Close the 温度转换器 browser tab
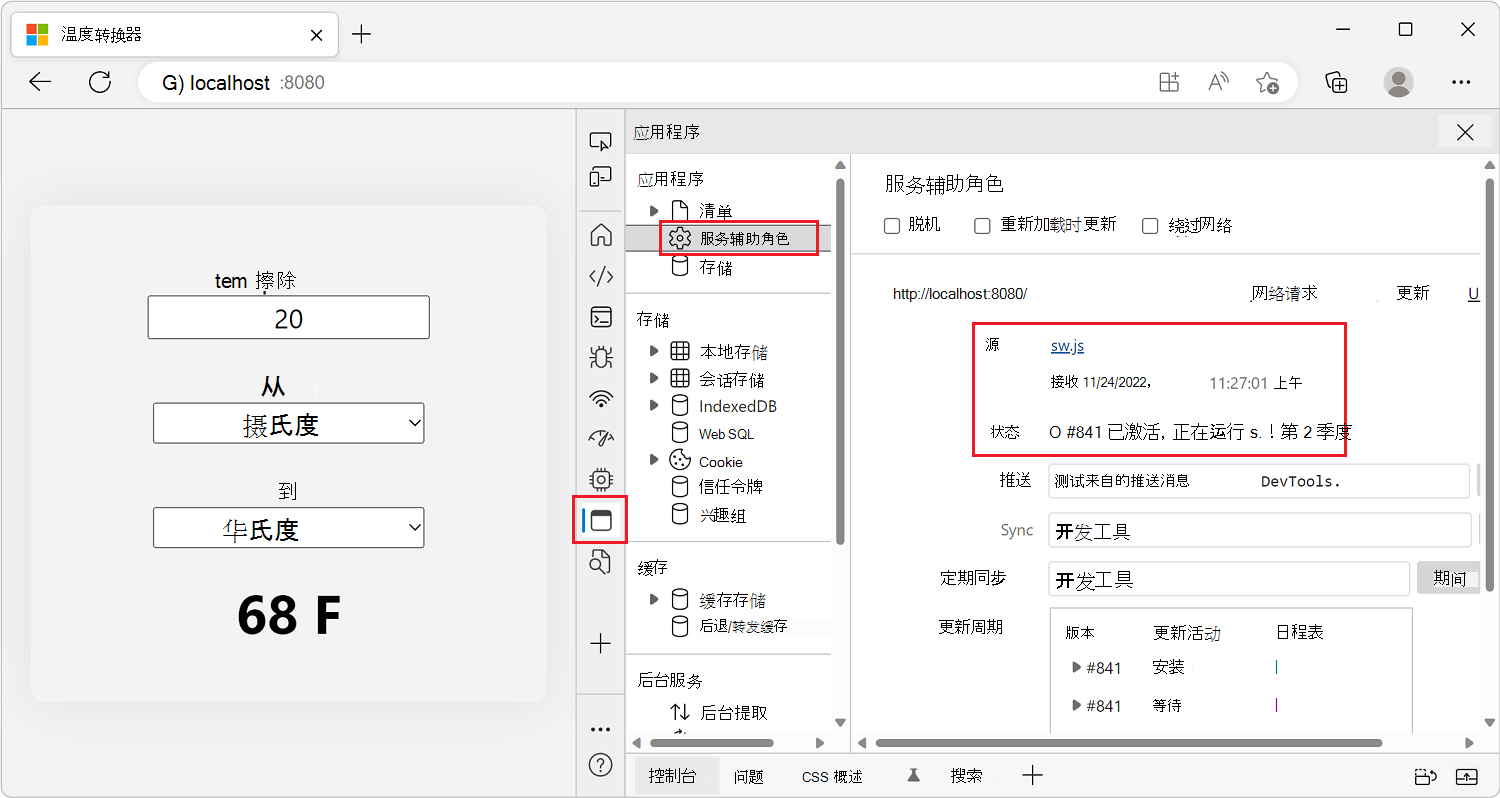This screenshot has height=798, width=1500. (316, 34)
